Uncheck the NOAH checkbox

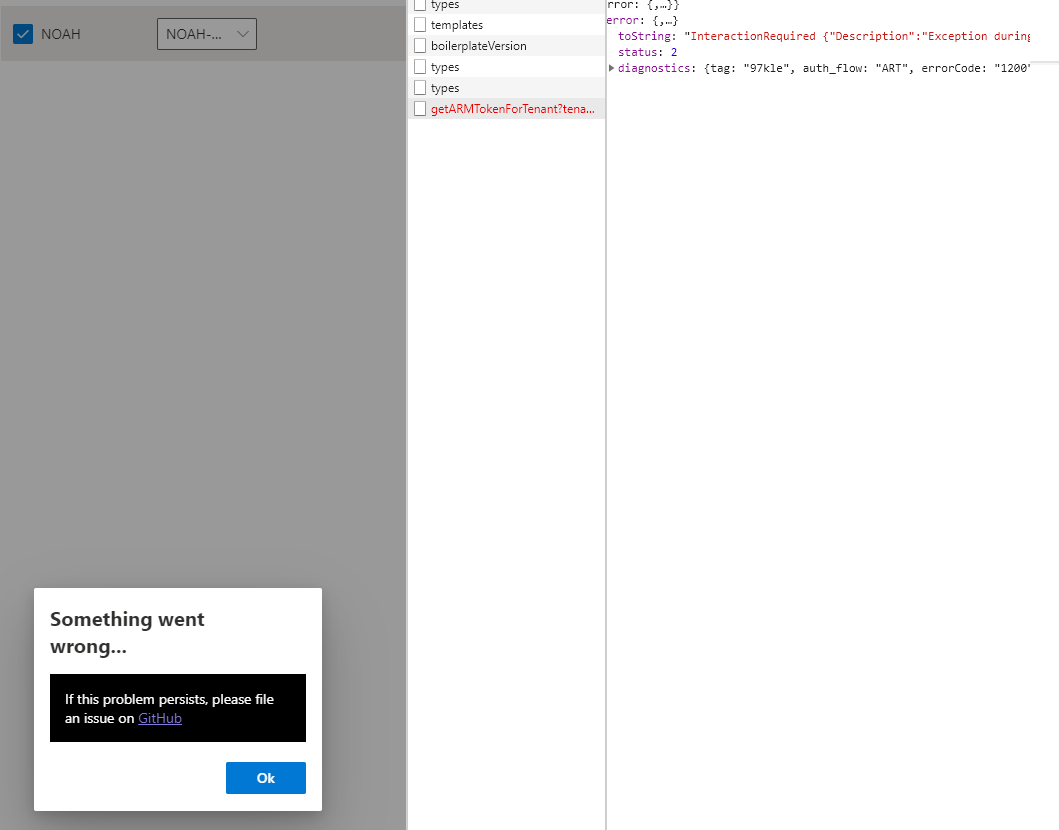23,34
